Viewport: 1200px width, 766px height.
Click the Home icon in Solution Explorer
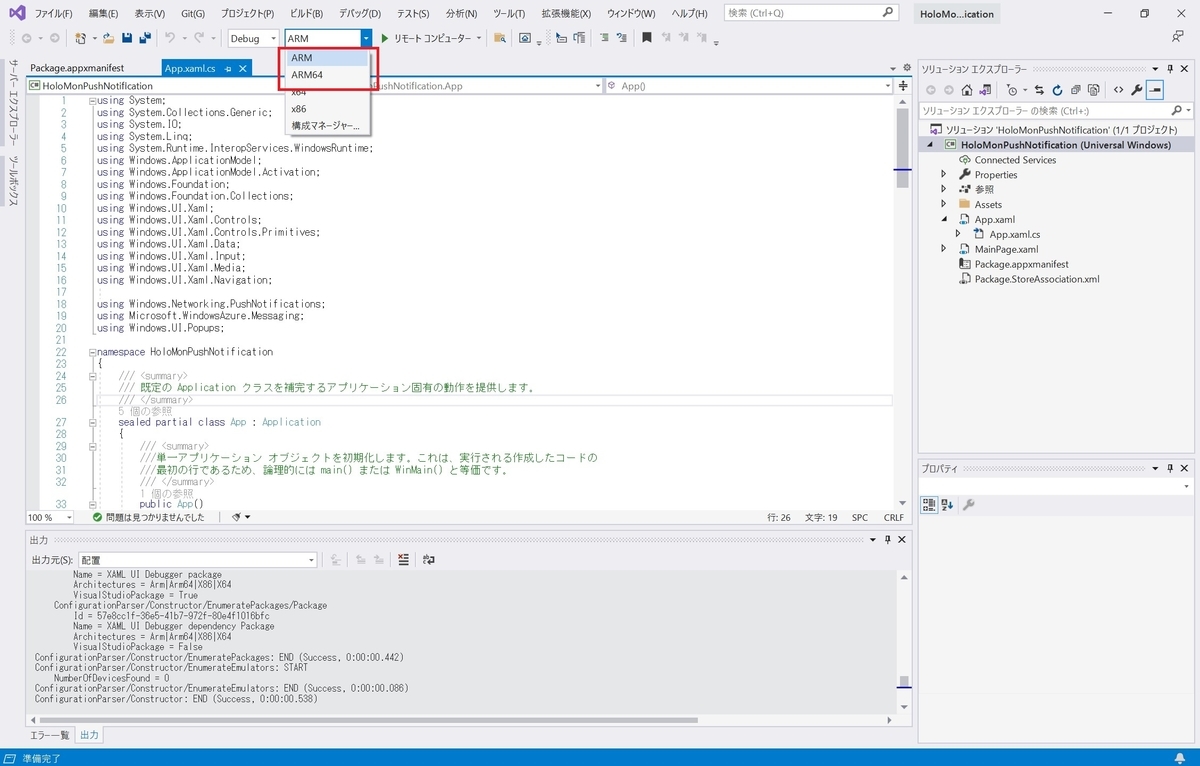pos(966,90)
